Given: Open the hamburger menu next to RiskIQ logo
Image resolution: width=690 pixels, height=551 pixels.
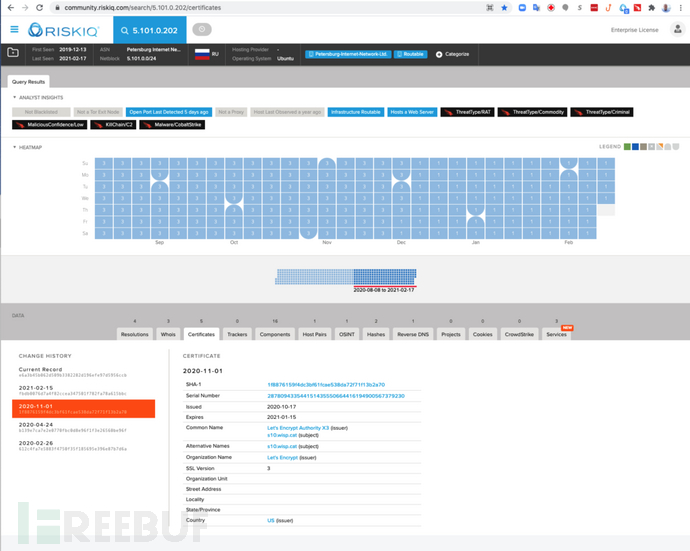Looking at the screenshot, I should pyautogui.click(x=15, y=29).
